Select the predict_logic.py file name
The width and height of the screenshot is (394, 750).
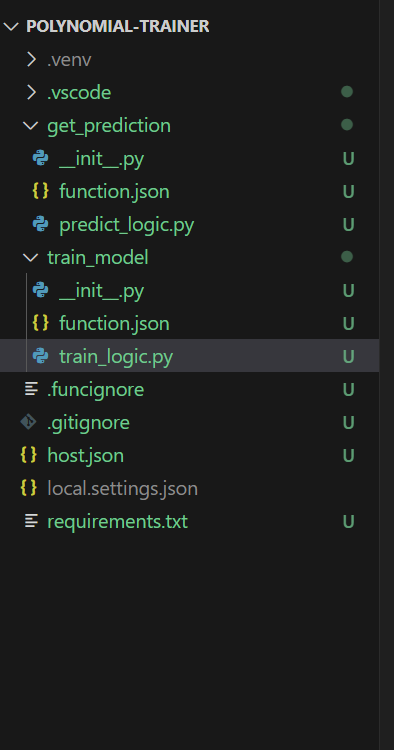pyautogui.click(x=126, y=225)
